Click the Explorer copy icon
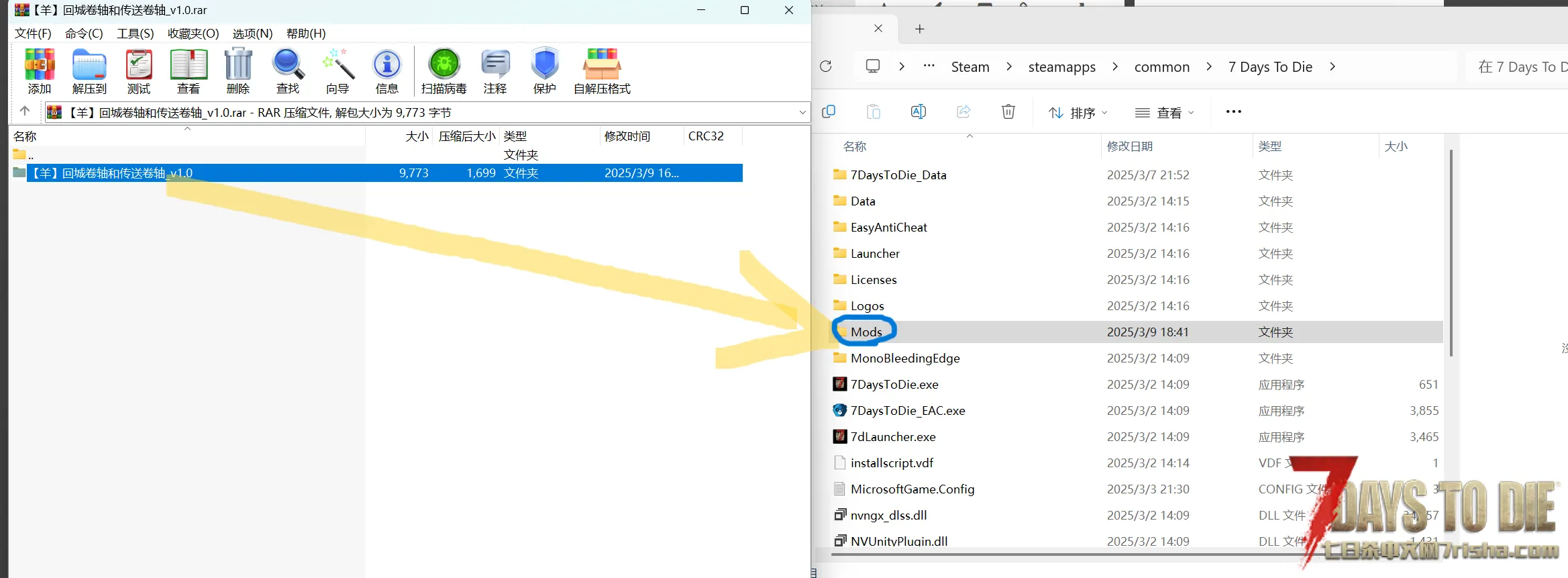Viewport: 1568px width, 578px height. tap(829, 111)
